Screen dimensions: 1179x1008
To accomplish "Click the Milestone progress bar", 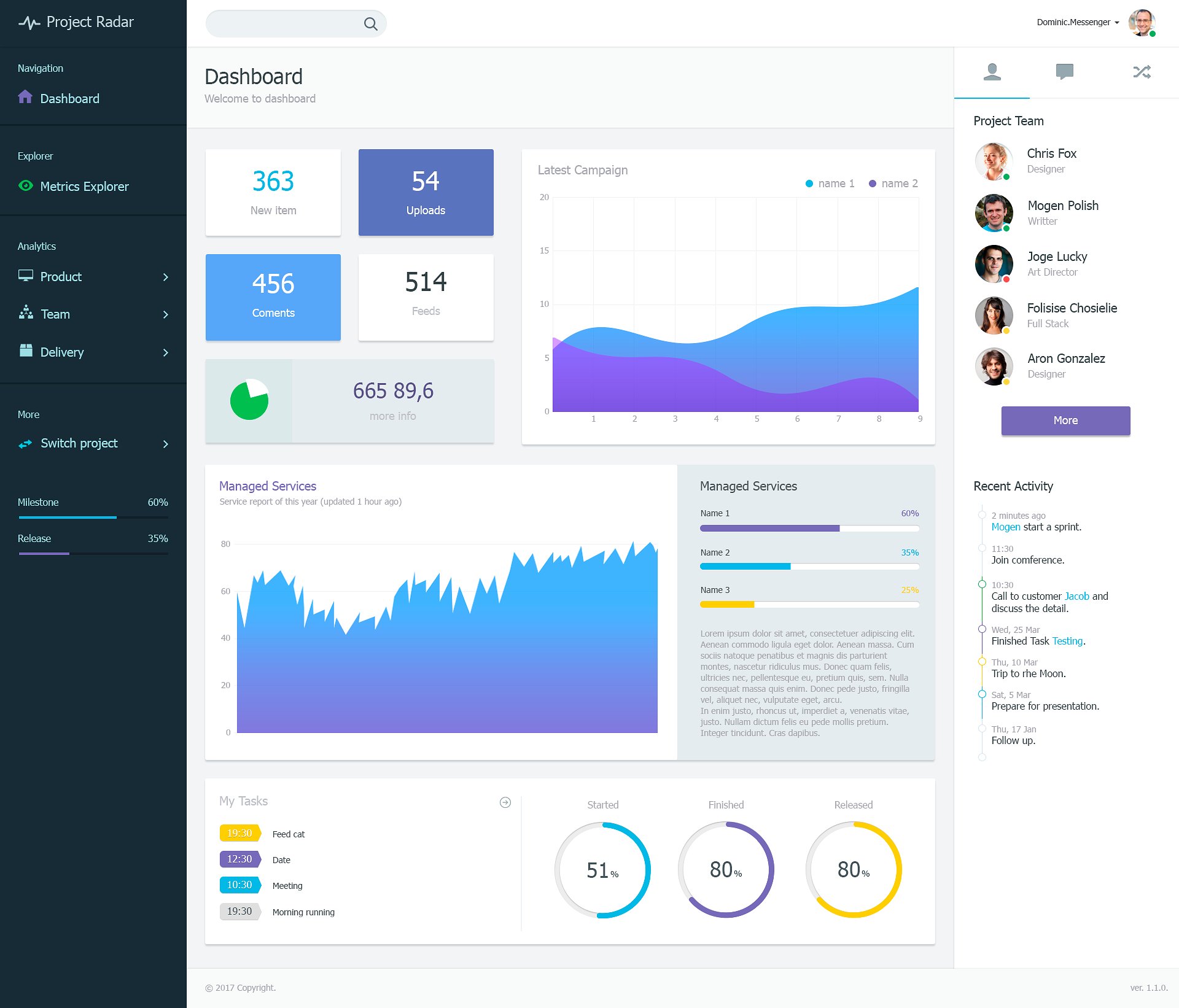I will [x=93, y=517].
